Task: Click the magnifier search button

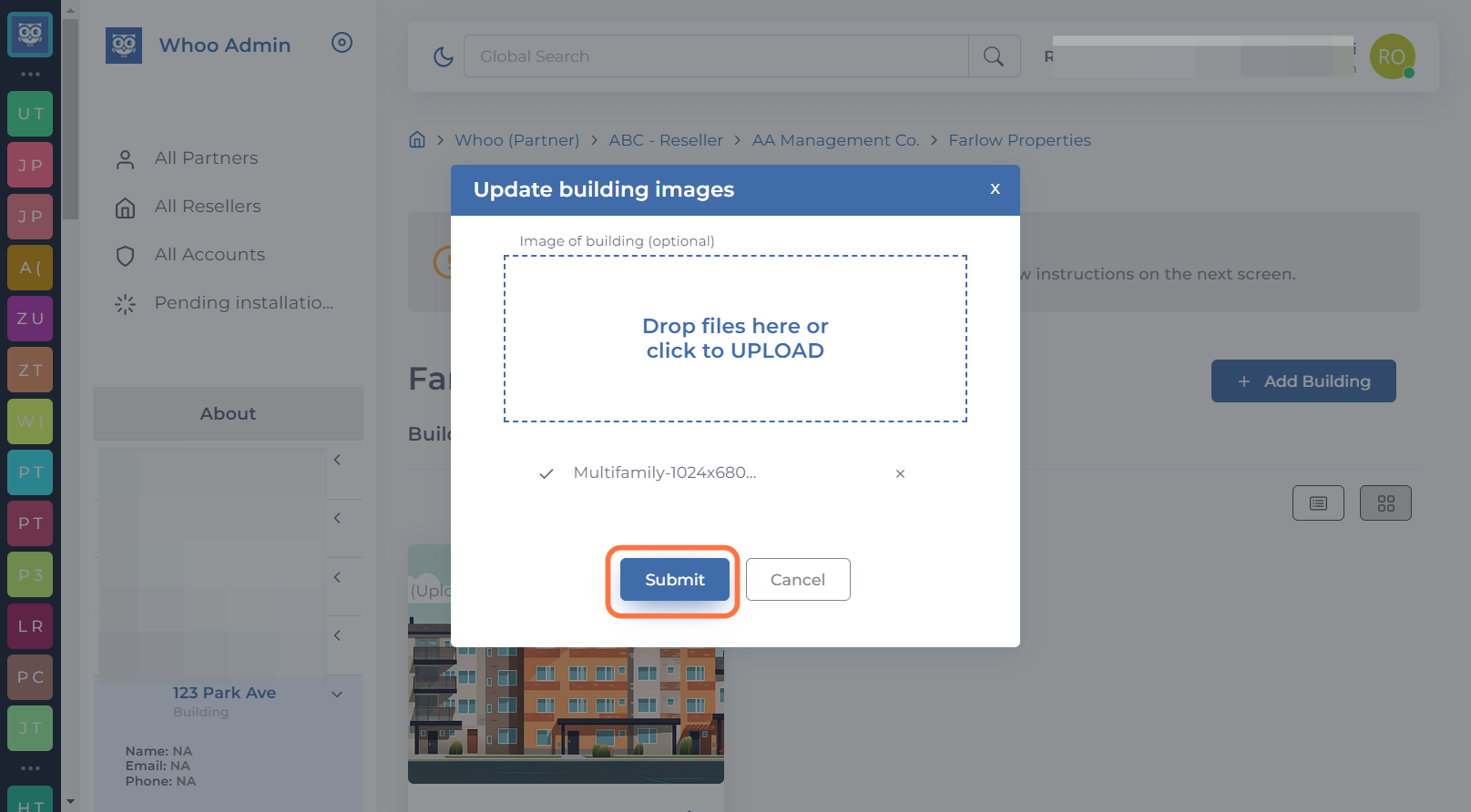Action: pos(994,56)
